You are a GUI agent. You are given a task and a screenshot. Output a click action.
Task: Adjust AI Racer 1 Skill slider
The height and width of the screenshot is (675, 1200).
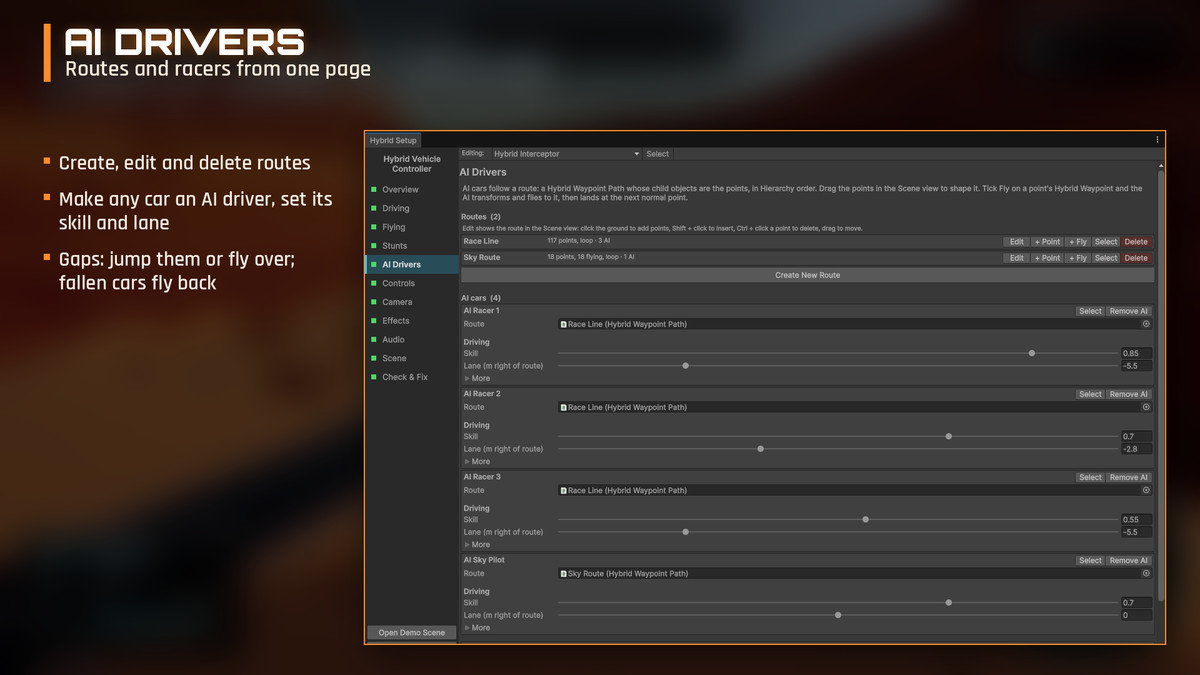[837, 353]
